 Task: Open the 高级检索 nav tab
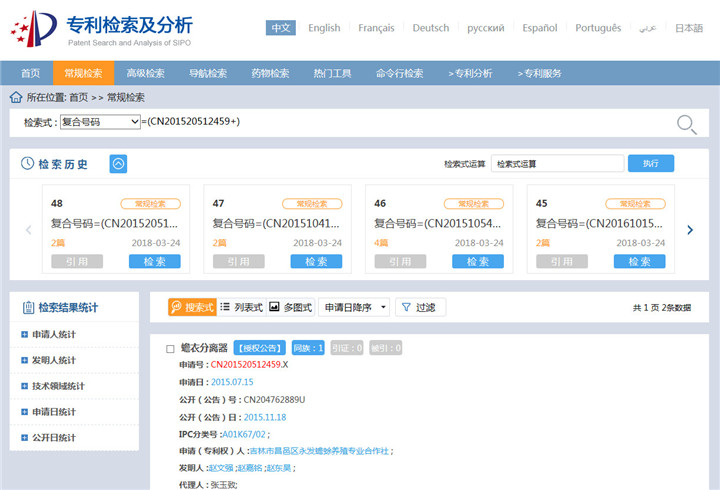(146, 73)
